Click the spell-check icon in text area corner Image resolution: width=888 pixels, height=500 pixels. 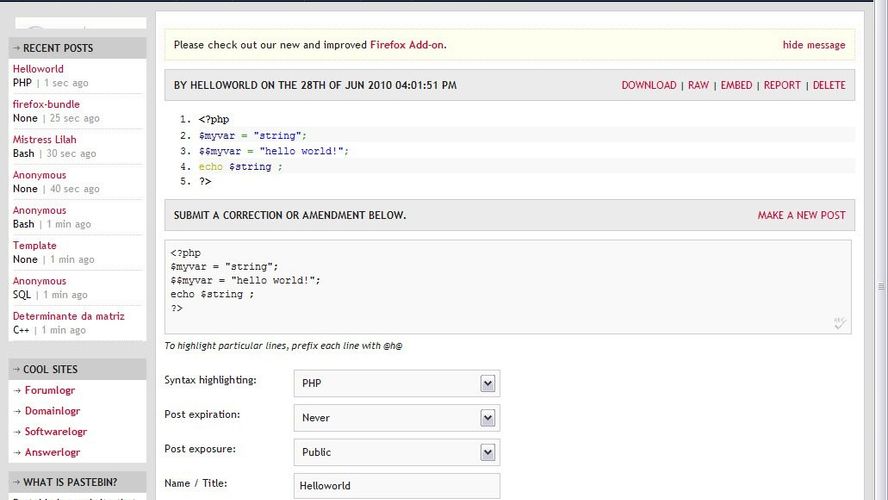[840, 323]
